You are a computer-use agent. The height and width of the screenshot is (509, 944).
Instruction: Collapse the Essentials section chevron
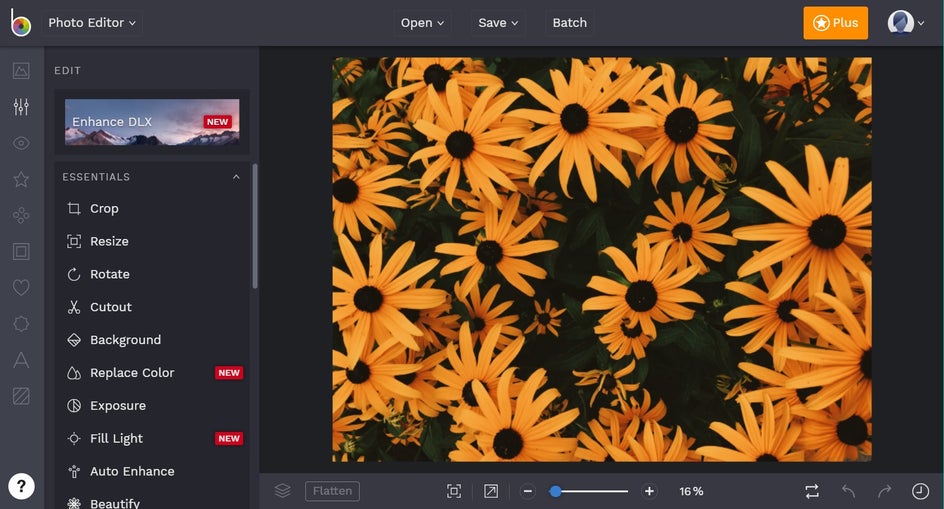coord(236,176)
